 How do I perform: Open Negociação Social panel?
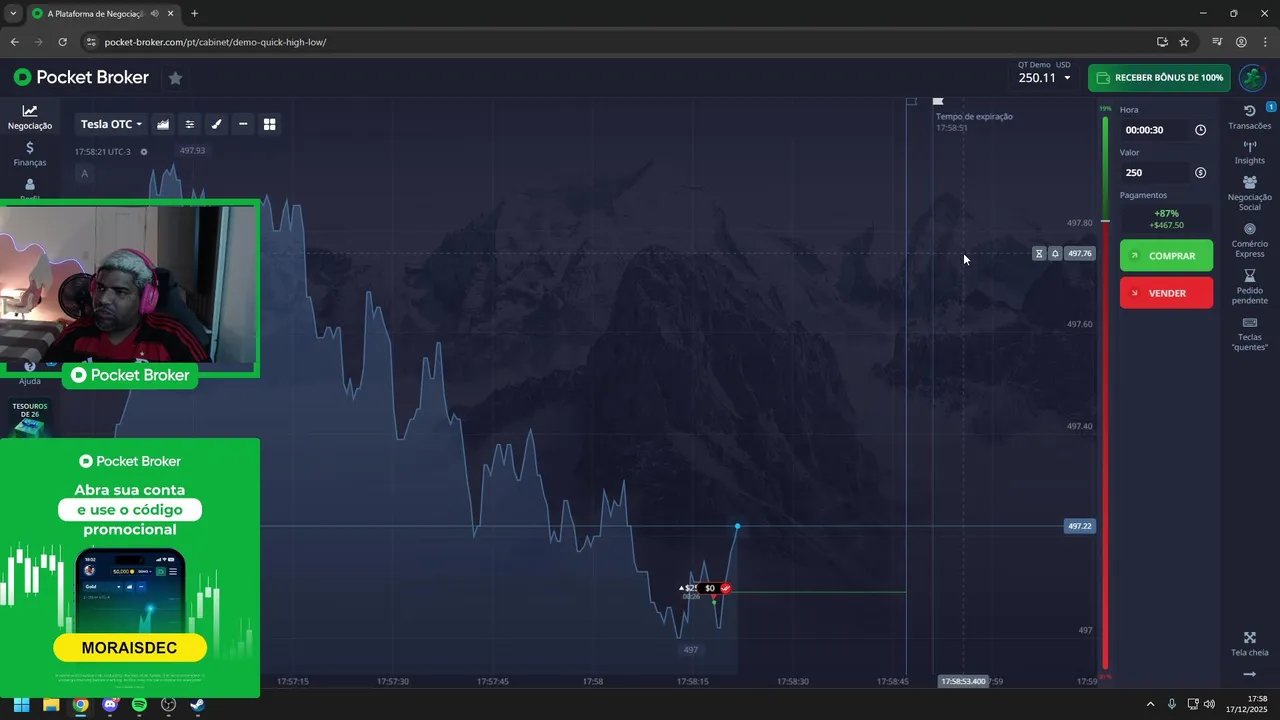1250,193
